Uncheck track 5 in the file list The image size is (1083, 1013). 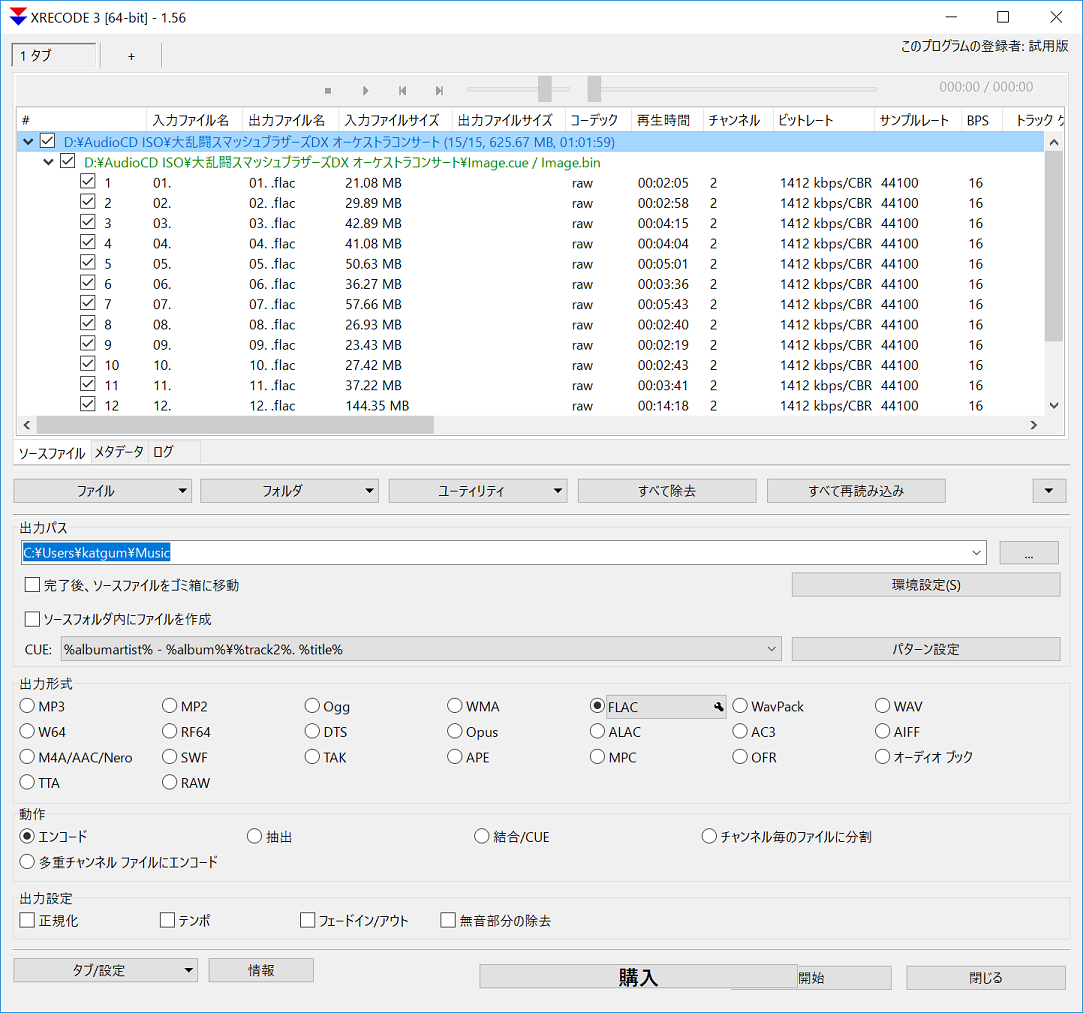pos(87,264)
